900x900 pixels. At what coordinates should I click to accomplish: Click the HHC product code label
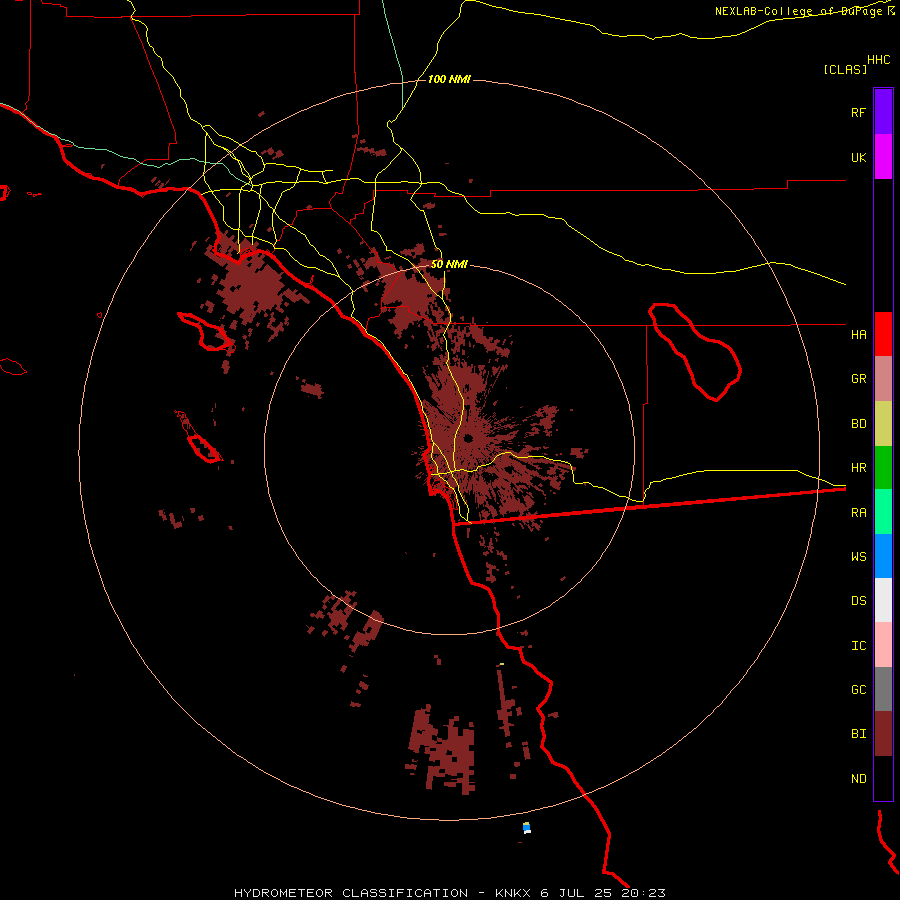(879, 60)
